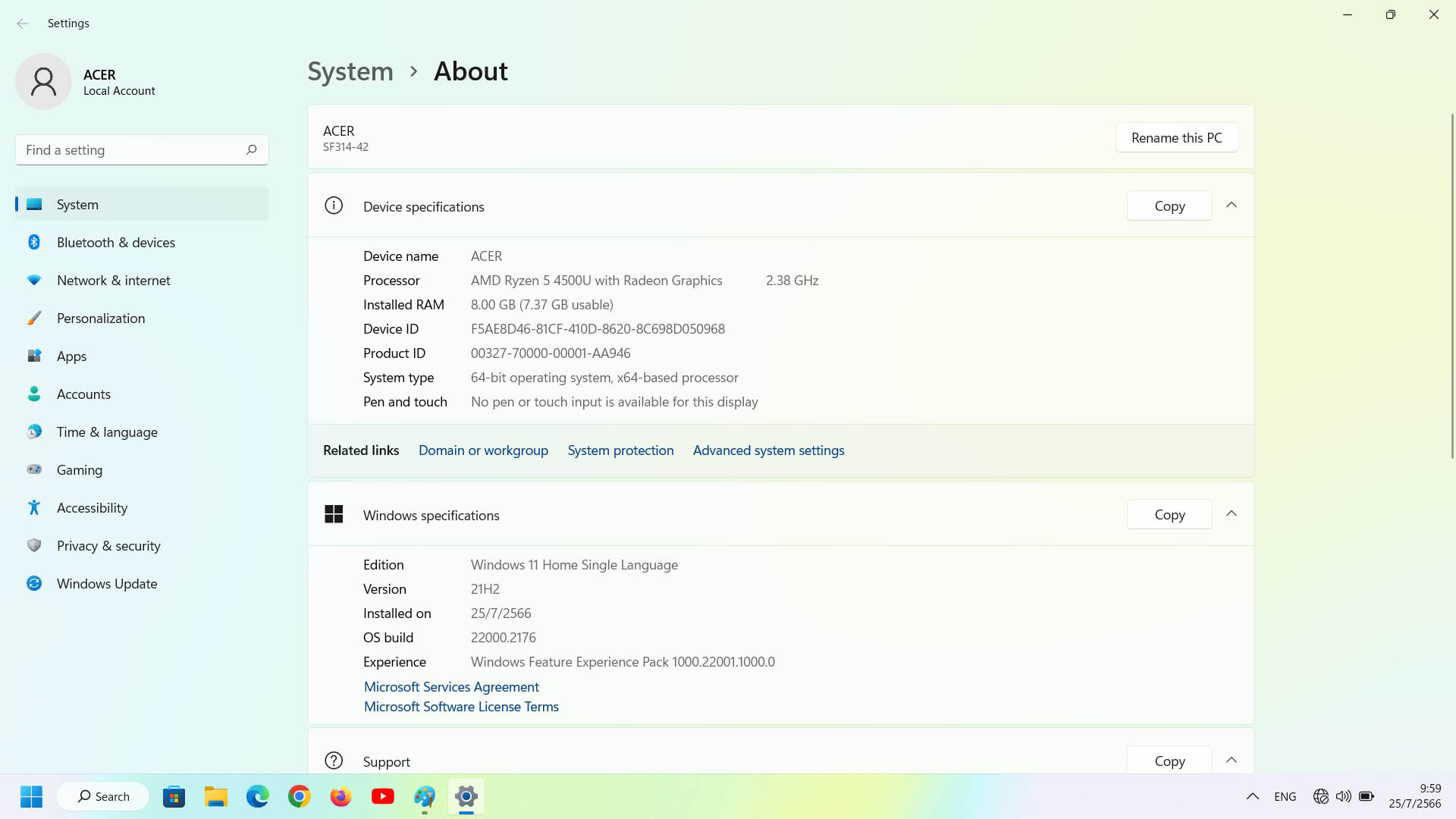
Task: Launch Firefox from taskbar
Action: point(340,796)
